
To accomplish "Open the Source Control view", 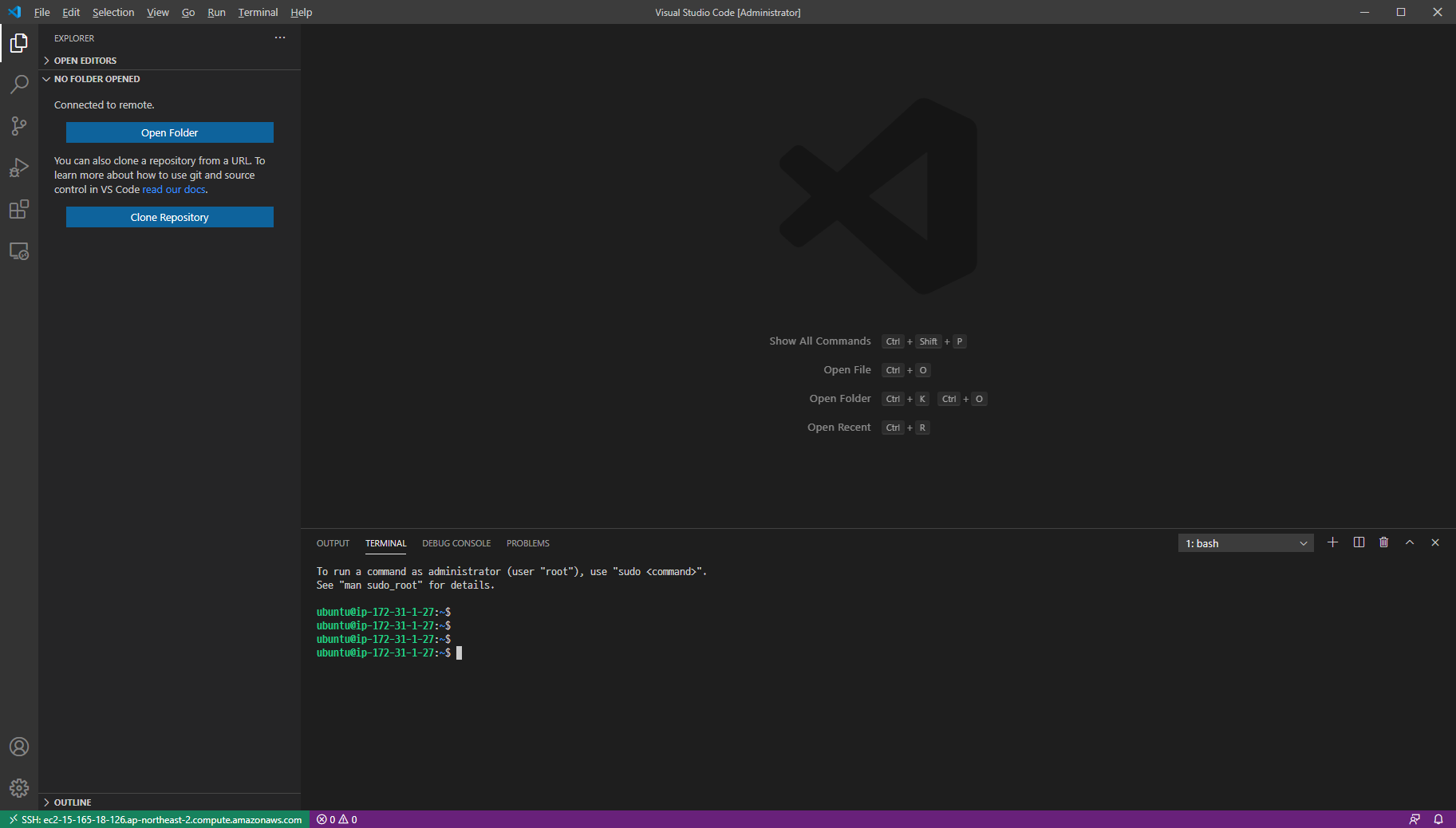I will click(19, 126).
